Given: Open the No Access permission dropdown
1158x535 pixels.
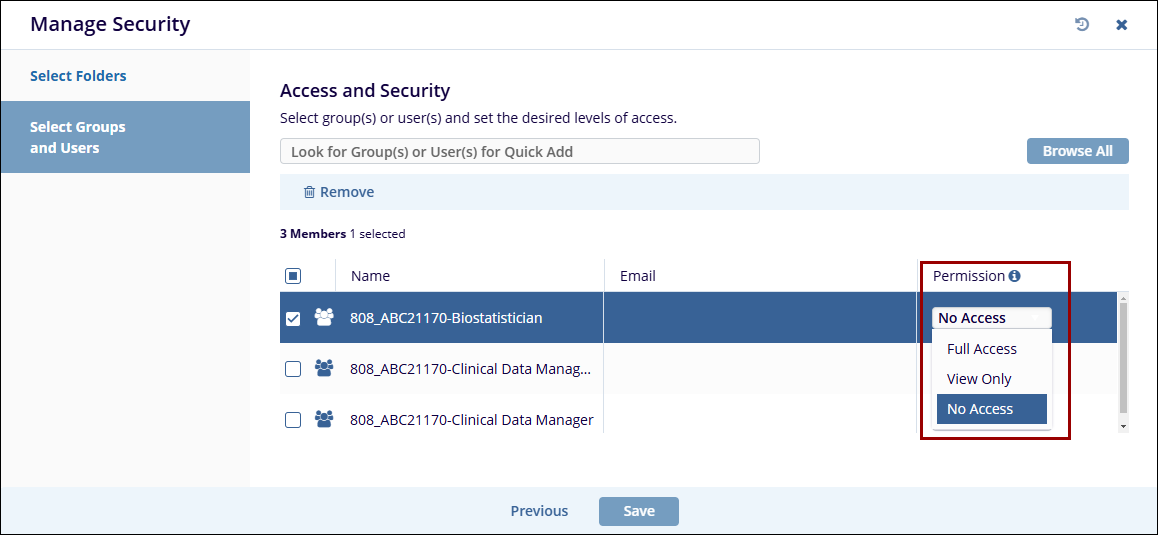Looking at the screenshot, I should 991,318.
